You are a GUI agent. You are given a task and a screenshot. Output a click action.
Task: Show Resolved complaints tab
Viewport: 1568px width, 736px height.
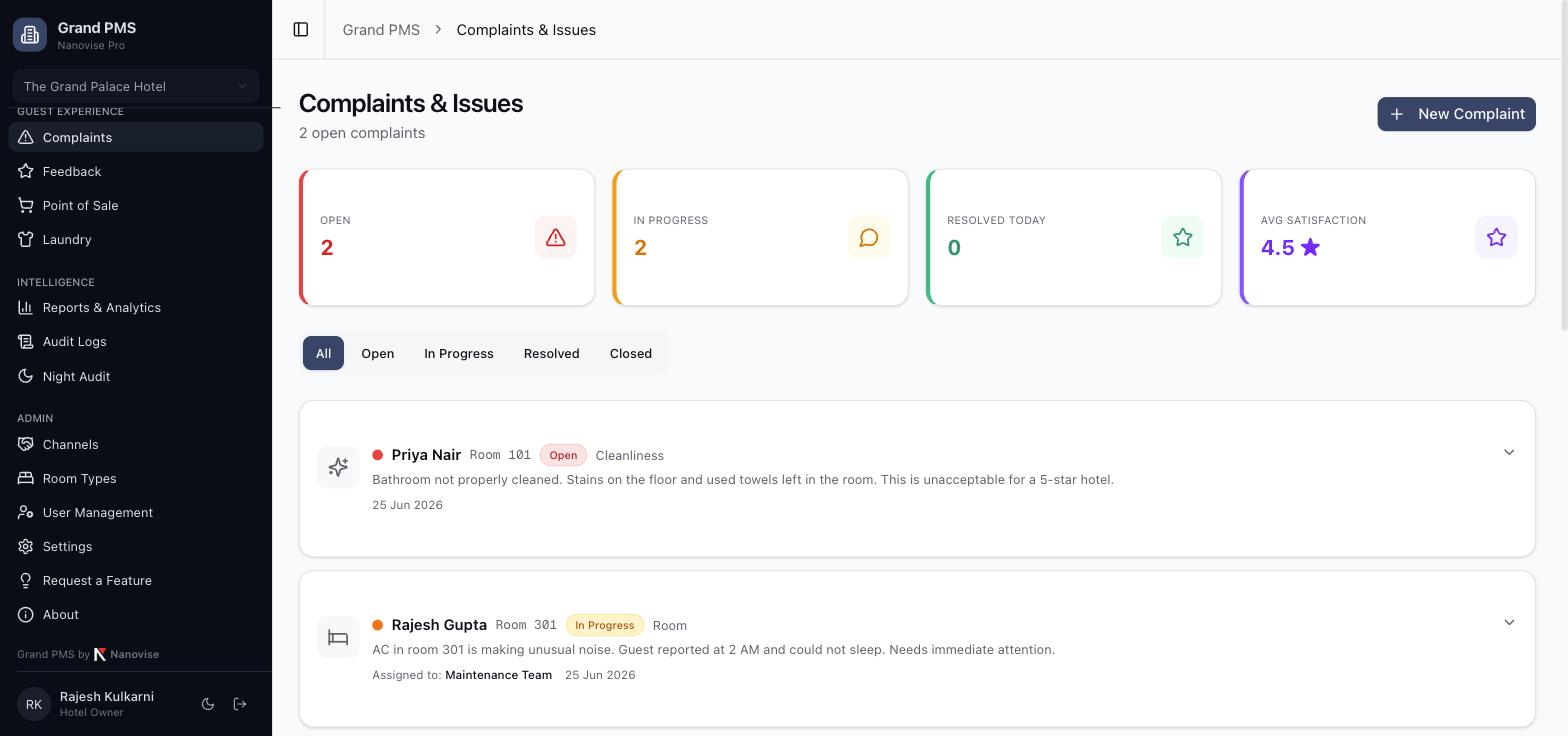pyautogui.click(x=551, y=353)
